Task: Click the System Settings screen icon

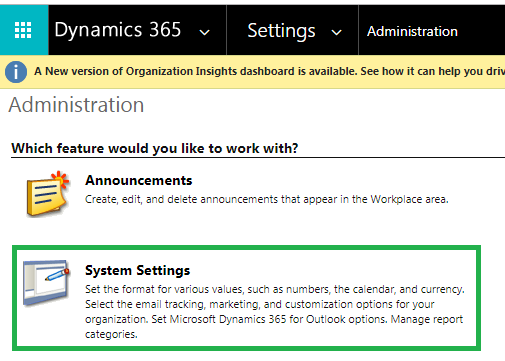Action: pyautogui.click(x=47, y=282)
